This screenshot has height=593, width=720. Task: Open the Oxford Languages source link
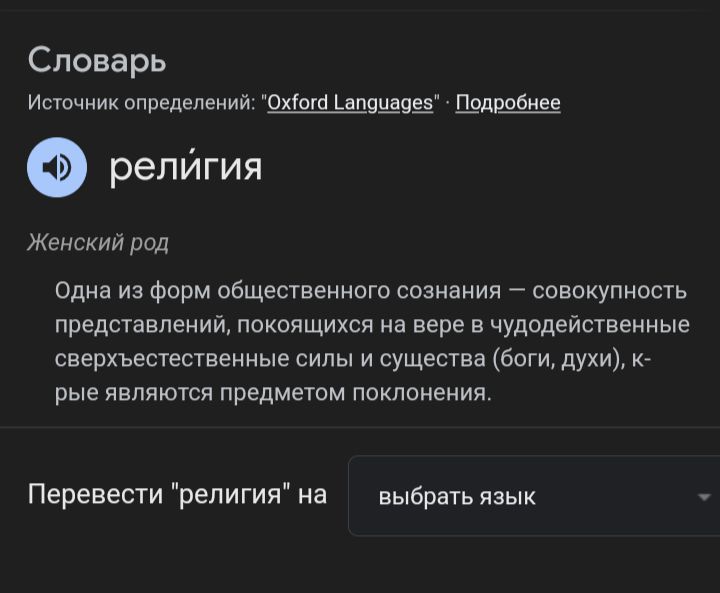pos(350,102)
